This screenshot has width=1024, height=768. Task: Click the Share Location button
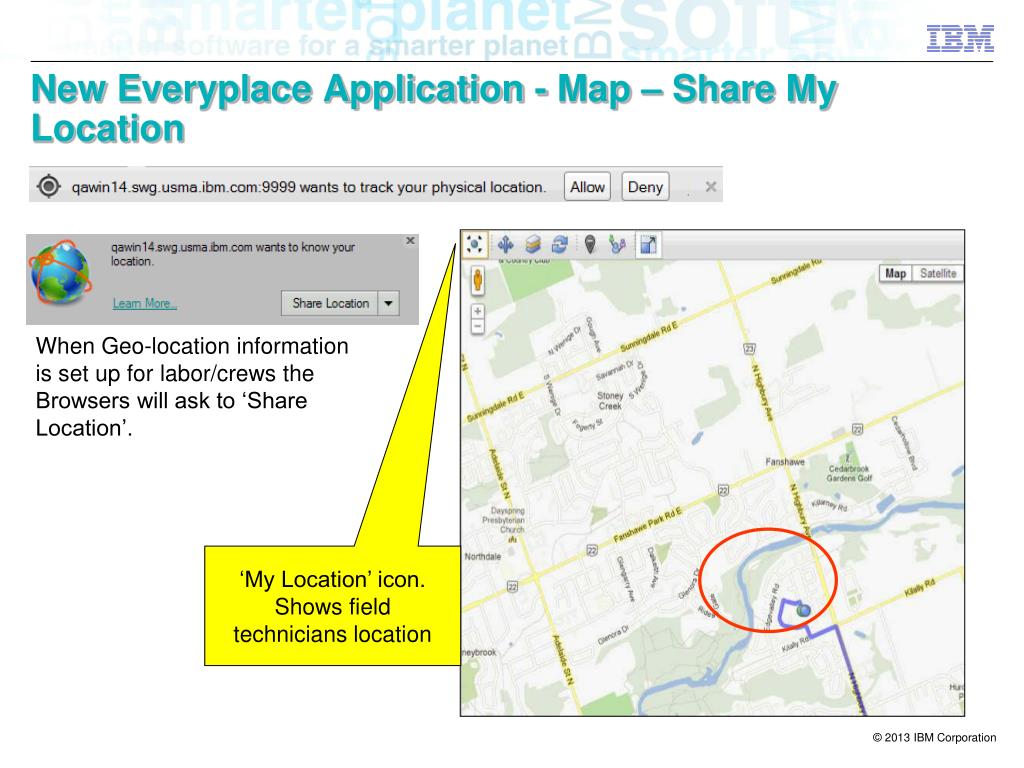[x=330, y=303]
